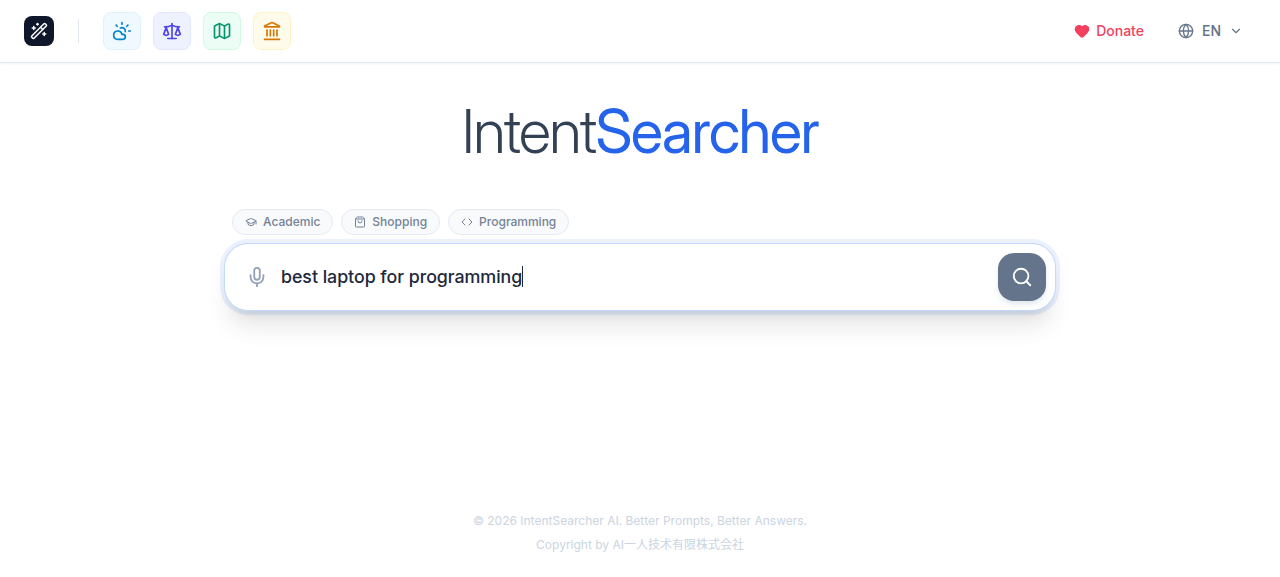
Task: Open the AI一人技術有限株式会社 copyright link
Action: click(677, 545)
